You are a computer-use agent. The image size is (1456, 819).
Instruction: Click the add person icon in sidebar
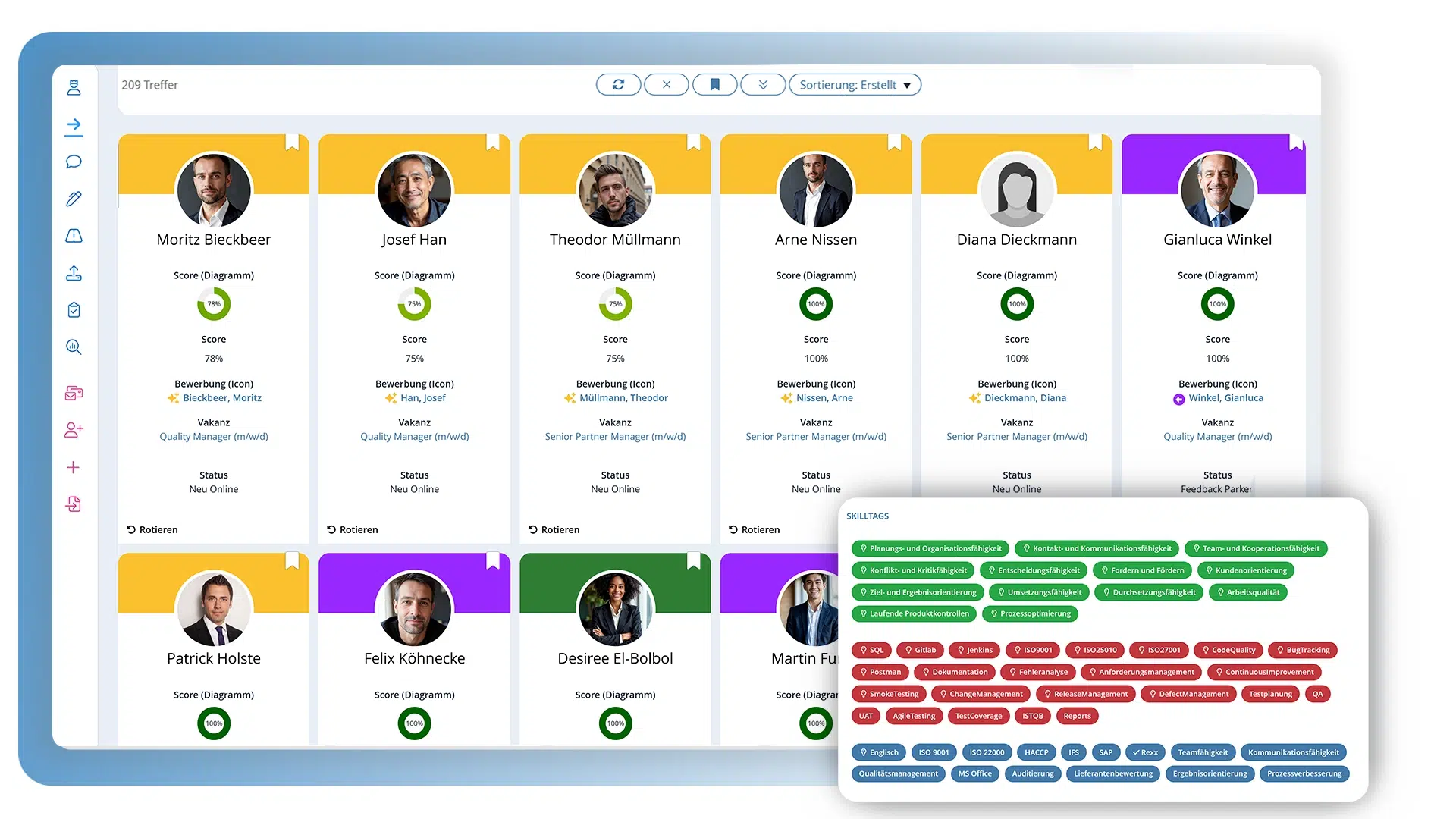(74, 430)
